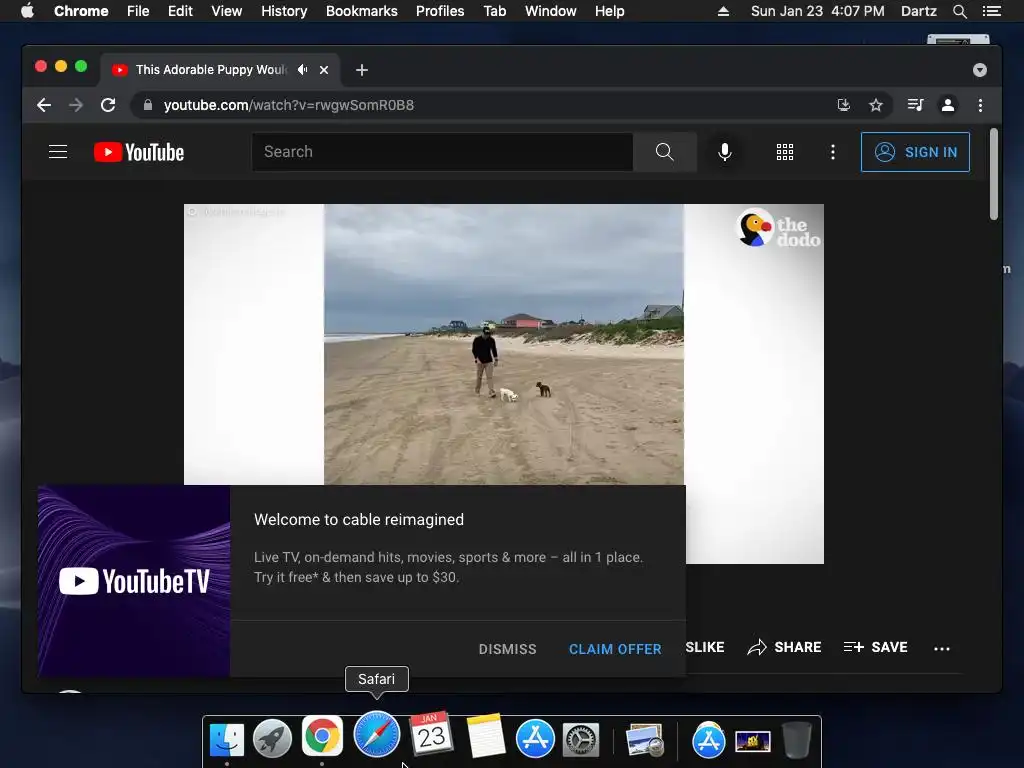Open Preview from the Dock
1024x768 pixels.
pyautogui.click(x=645, y=740)
